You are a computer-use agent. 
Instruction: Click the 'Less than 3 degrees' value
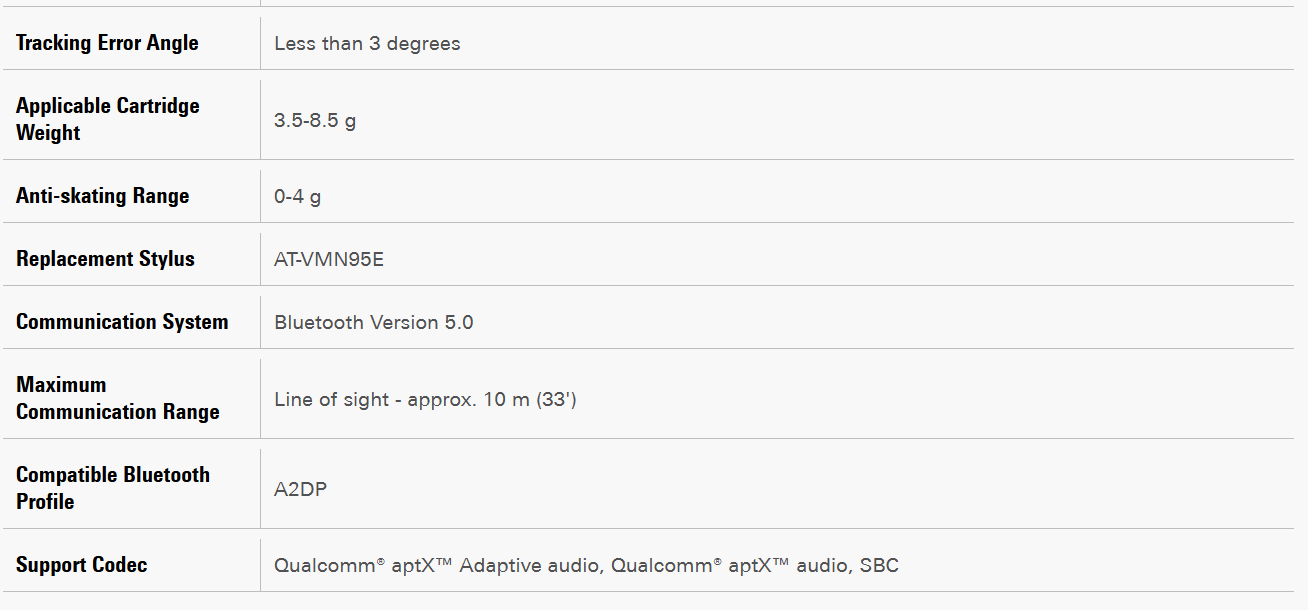pos(367,44)
